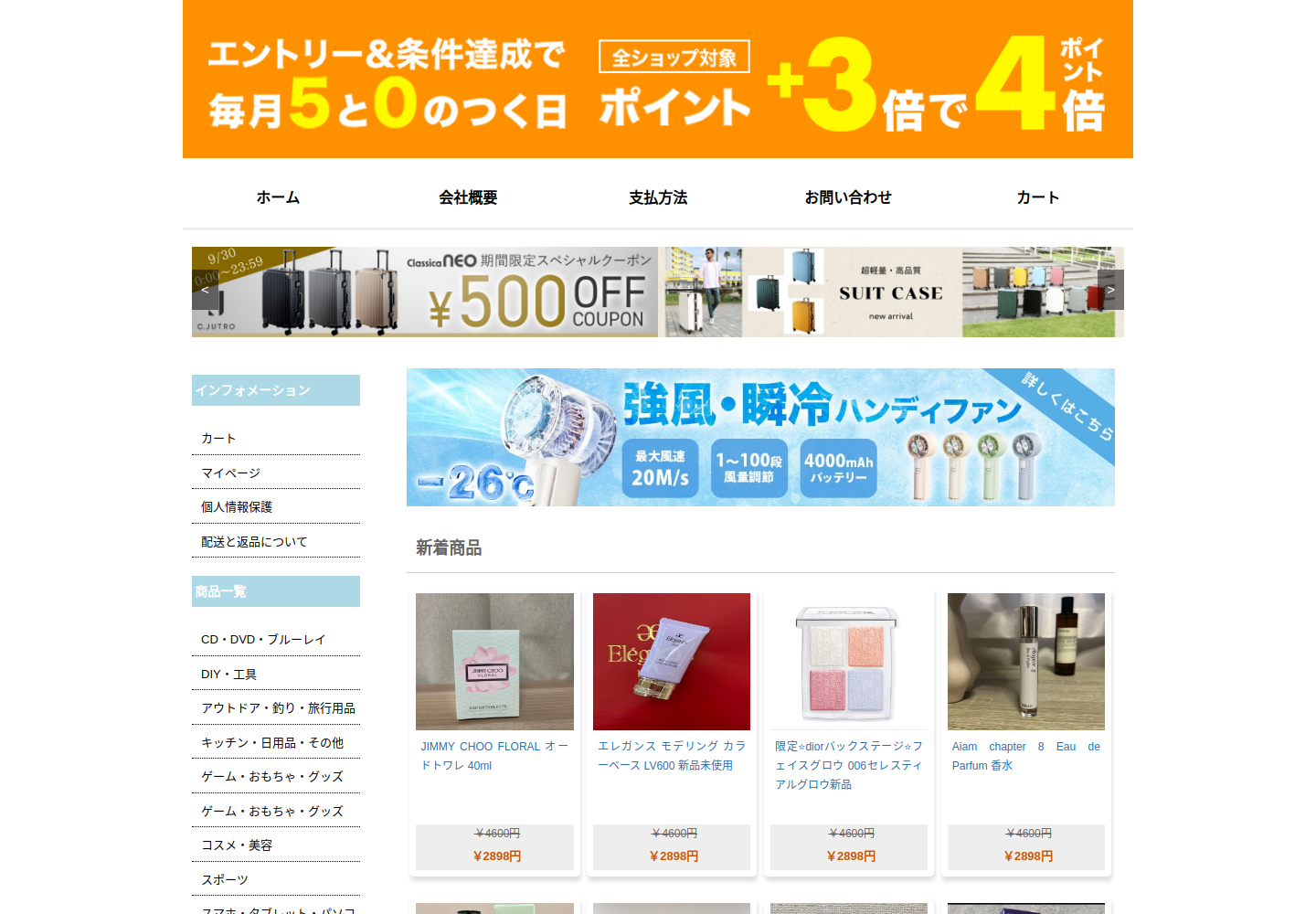
Task: Select the コスメ・美容 category
Action: click(x=237, y=845)
